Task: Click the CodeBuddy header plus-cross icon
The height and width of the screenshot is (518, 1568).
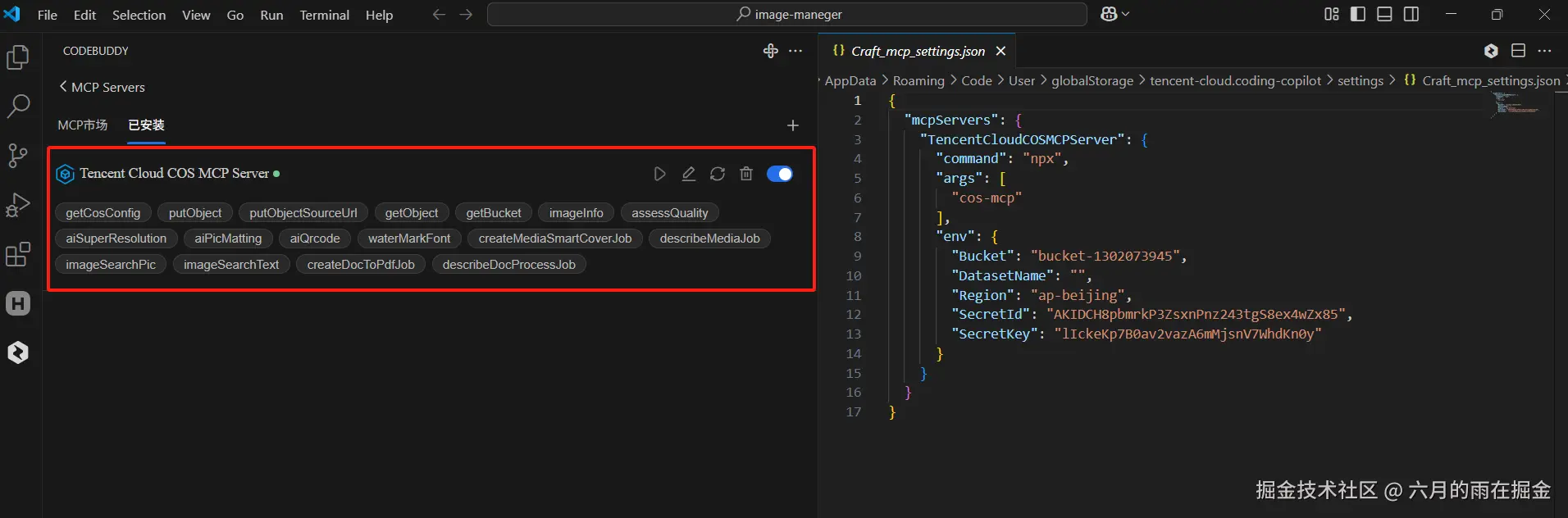Action: pos(770,51)
